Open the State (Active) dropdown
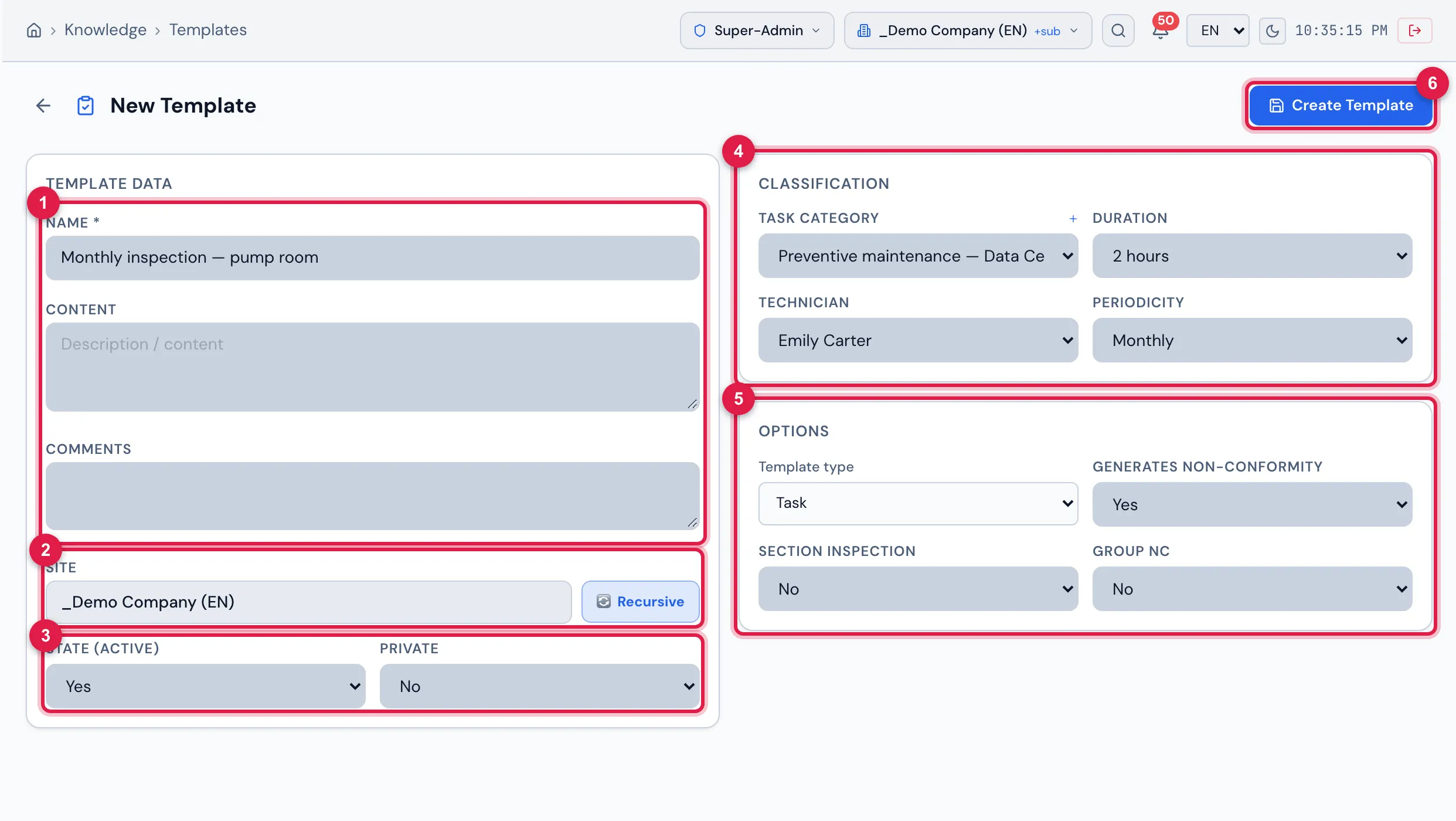Image resolution: width=1456 pixels, height=821 pixels. pos(205,686)
